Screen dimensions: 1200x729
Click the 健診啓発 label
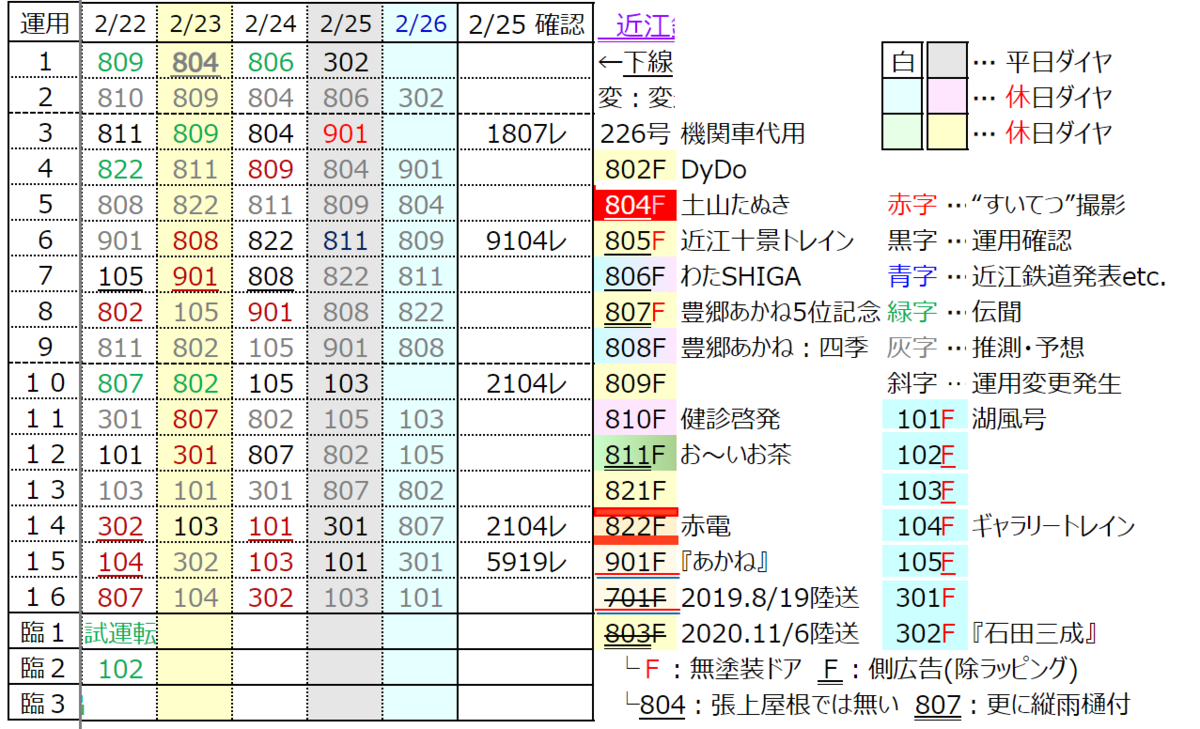click(730, 419)
